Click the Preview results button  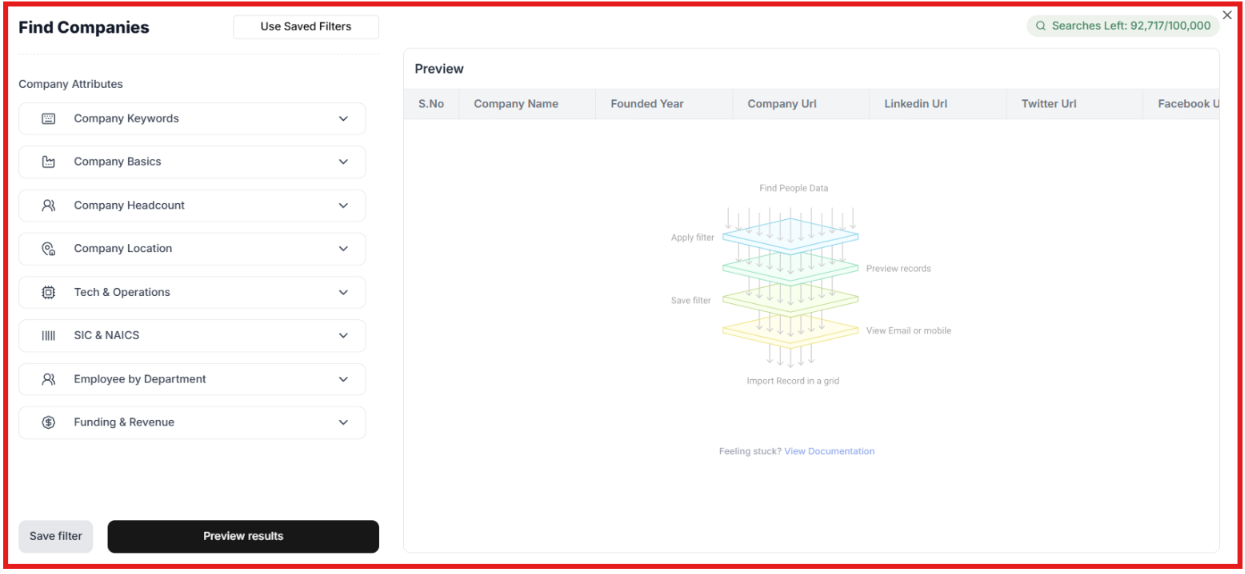[243, 537]
